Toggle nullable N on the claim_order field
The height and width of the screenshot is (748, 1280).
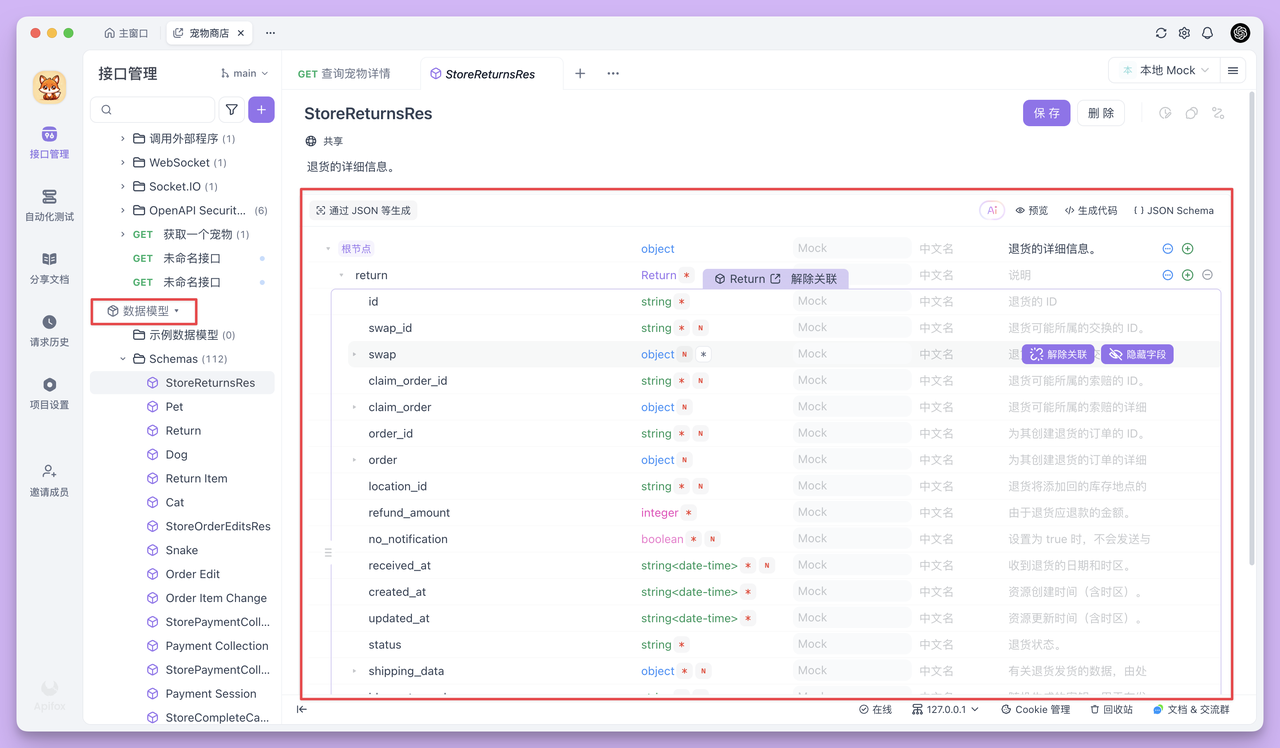pyautogui.click(x=685, y=407)
